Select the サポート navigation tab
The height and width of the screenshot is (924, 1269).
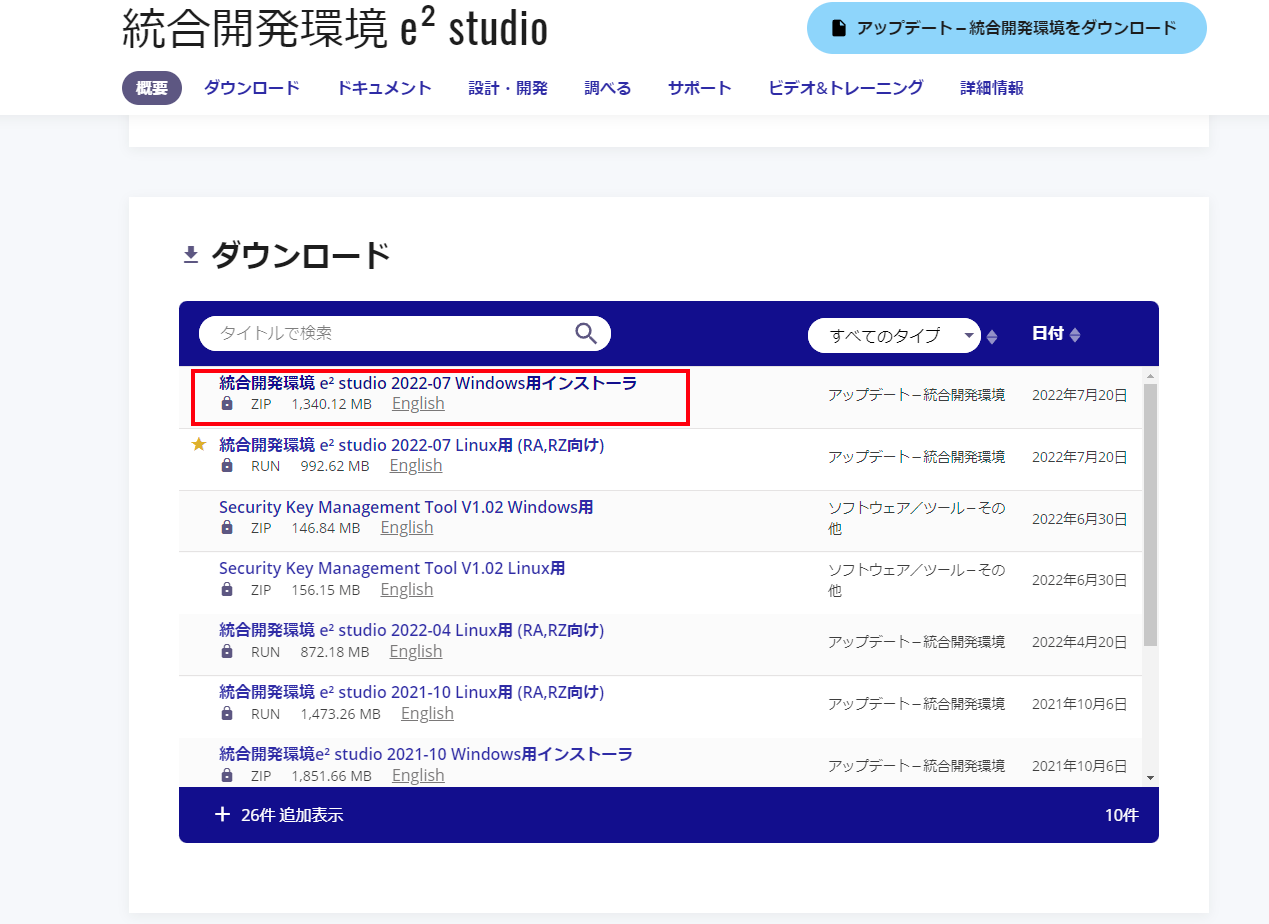click(700, 88)
